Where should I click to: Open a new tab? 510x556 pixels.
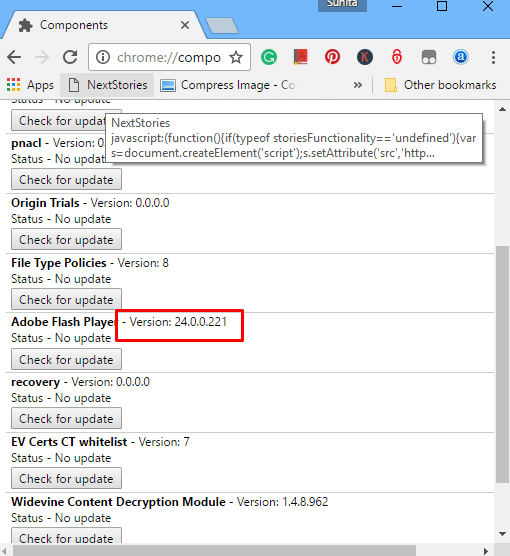222,26
